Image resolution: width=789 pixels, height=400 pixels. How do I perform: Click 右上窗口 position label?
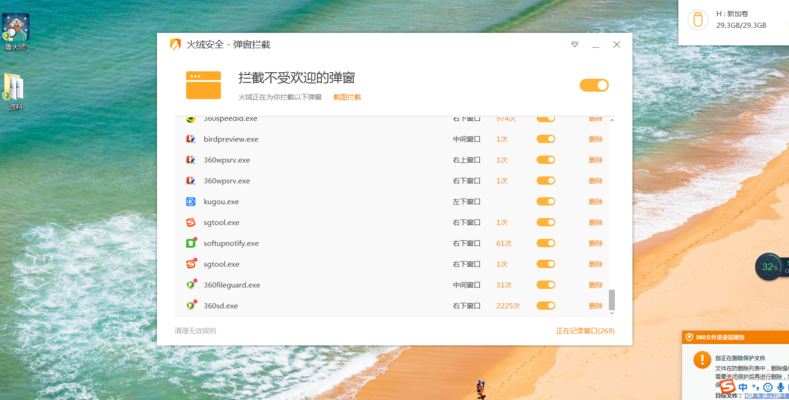(466, 160)
